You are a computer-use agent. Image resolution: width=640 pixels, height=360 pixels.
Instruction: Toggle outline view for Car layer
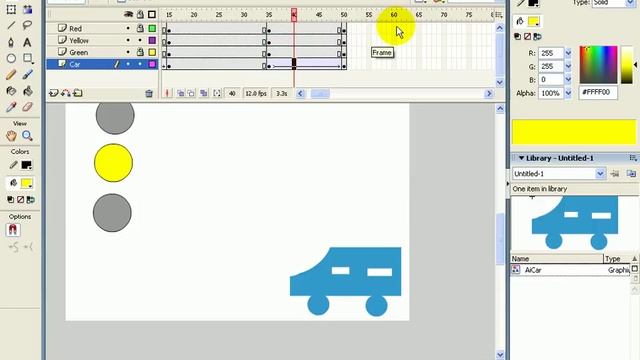[152, 64]
